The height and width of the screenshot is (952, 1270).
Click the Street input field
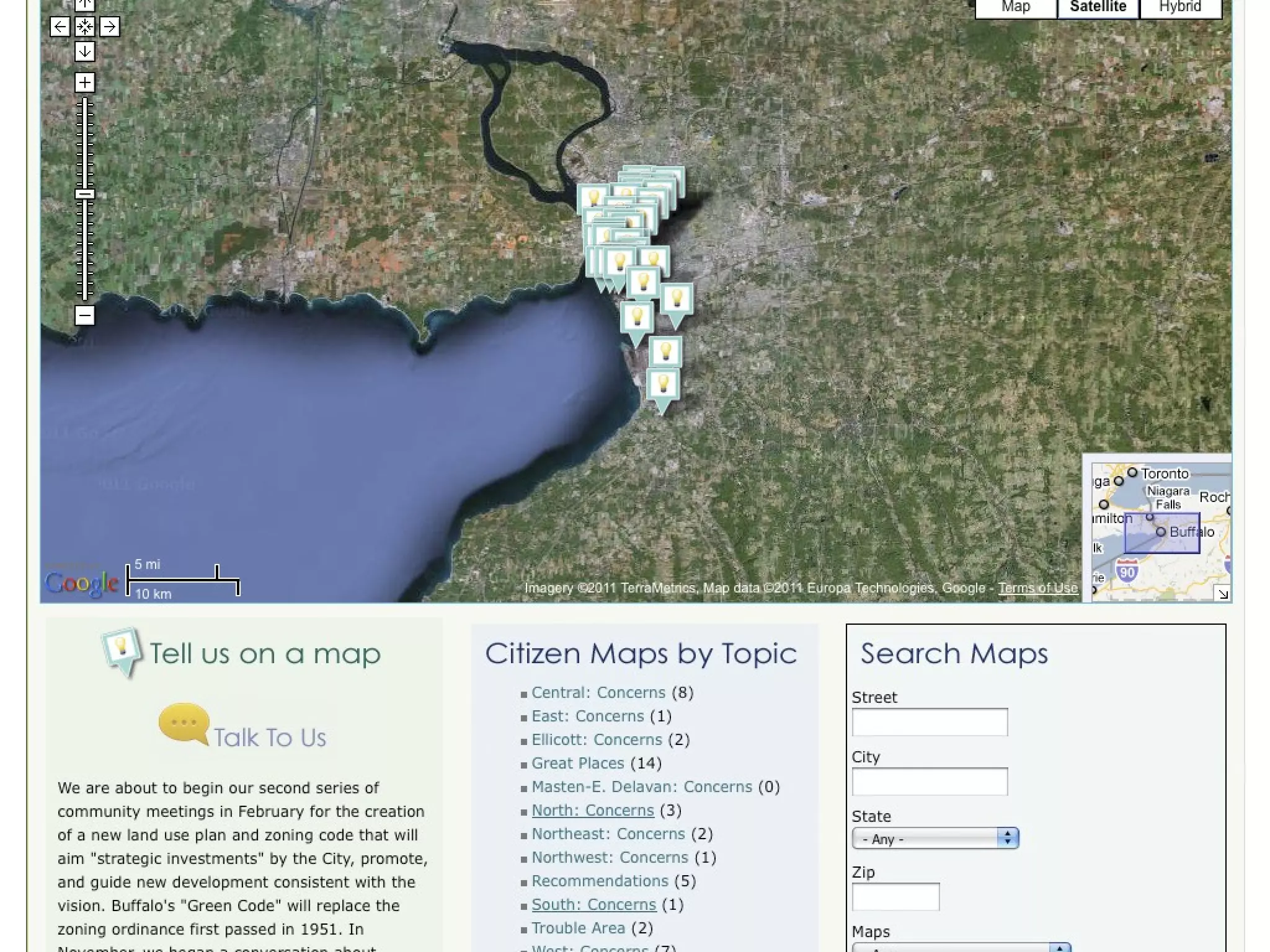[x=929, y=722]
